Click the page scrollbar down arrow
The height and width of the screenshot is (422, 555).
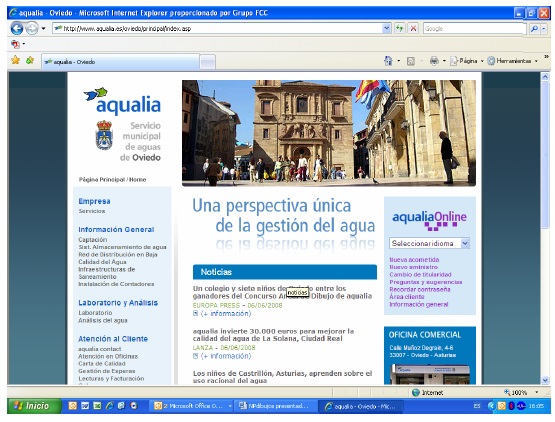pyautogui.click(x=545, y=380)
